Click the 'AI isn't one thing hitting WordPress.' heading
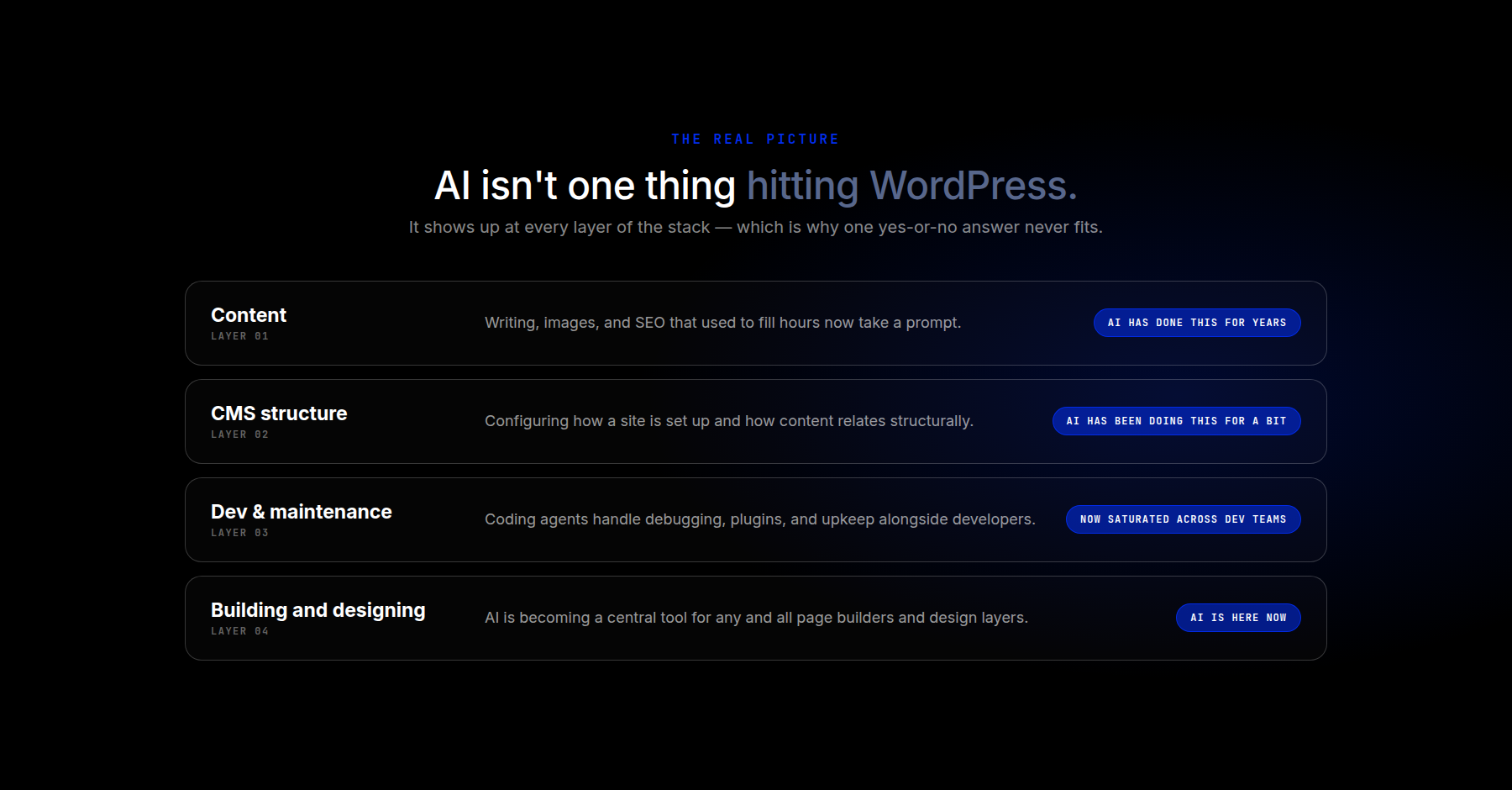 pyautogui.click(x=755, y=186)
